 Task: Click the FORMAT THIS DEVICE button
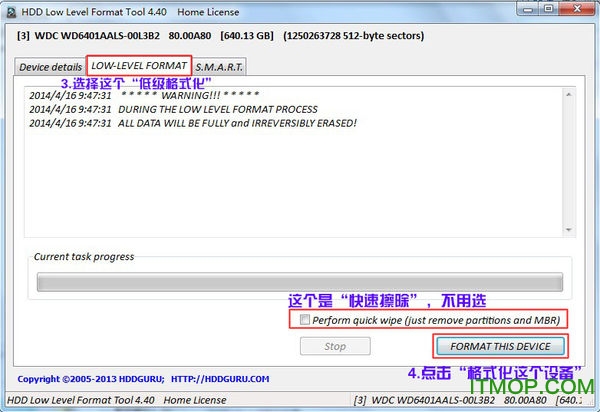click(500, 346)
